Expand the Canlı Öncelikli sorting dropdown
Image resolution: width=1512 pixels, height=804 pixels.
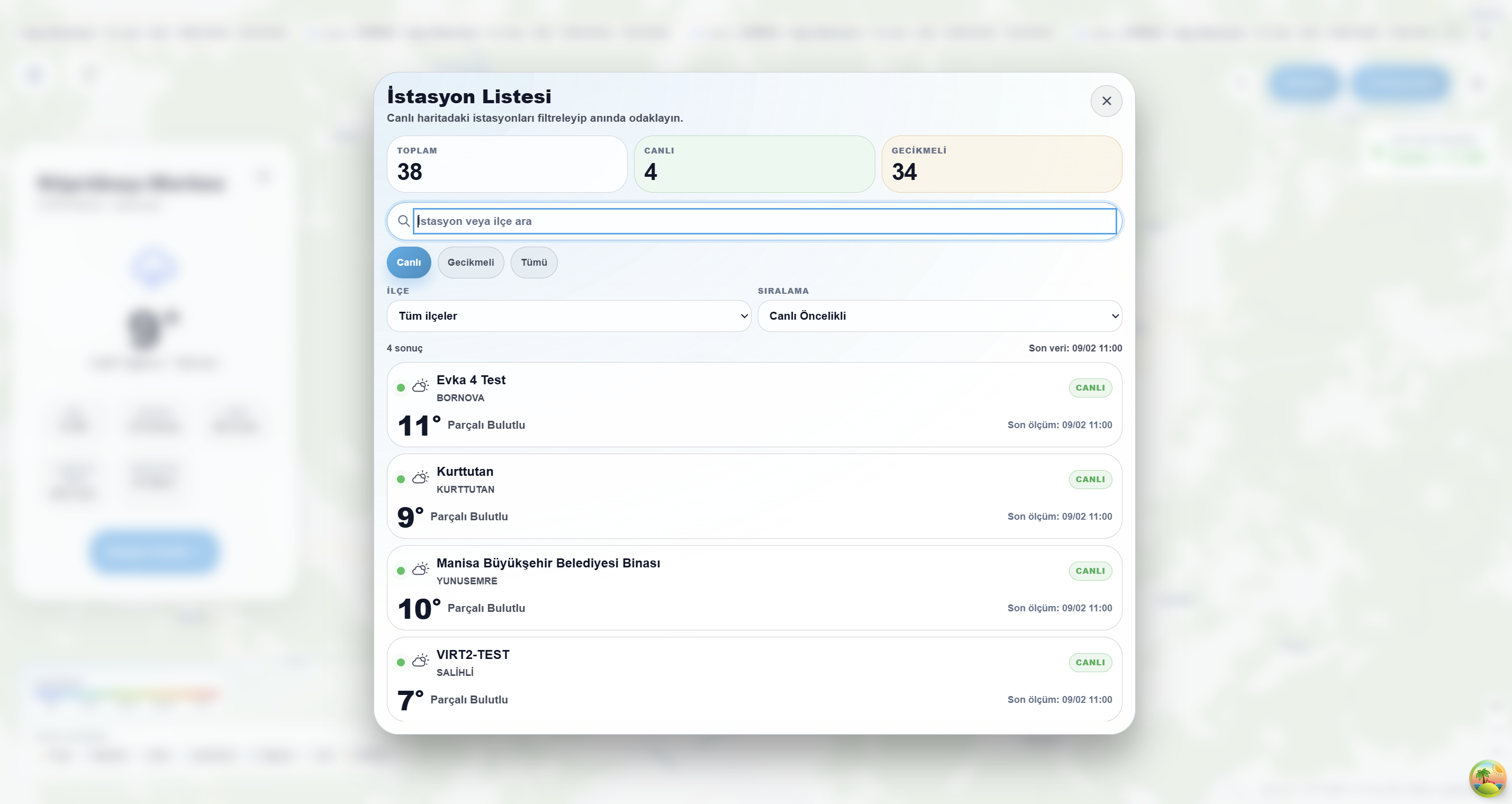click(939, 316)
